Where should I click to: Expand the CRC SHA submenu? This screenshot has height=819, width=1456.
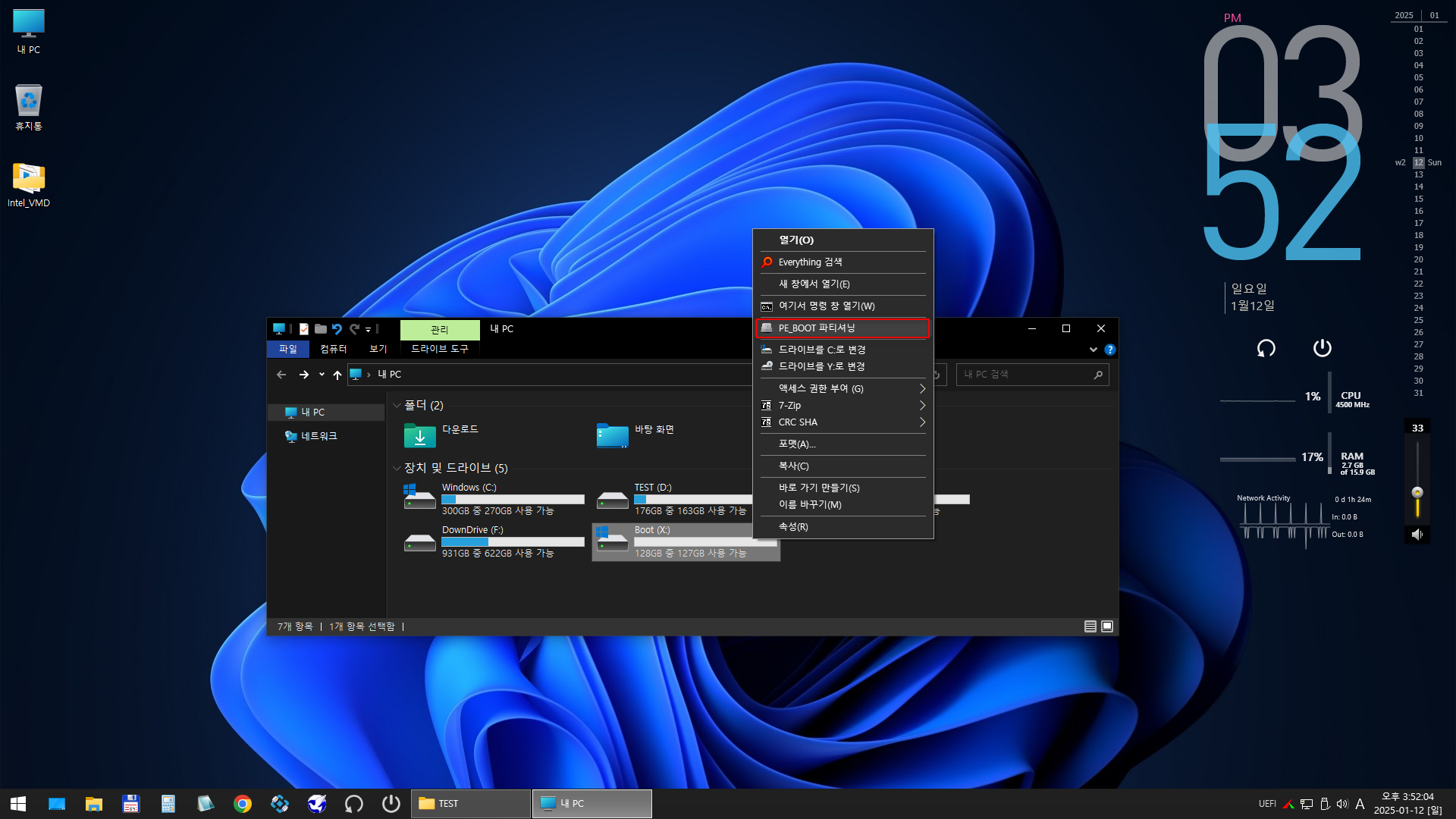tap(843, 422)
